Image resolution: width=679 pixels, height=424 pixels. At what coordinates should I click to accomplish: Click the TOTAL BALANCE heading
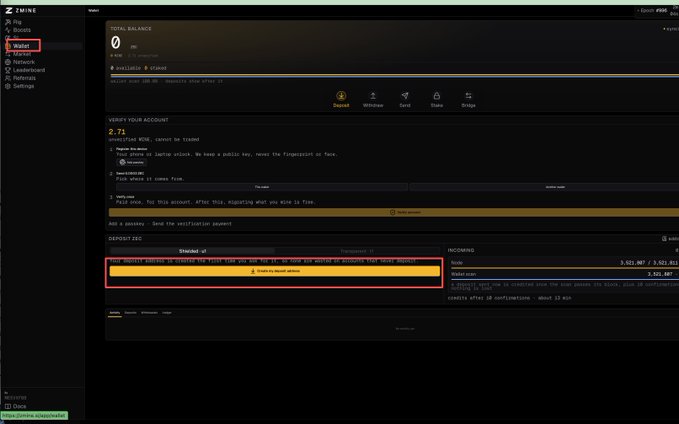pos(131,29)
